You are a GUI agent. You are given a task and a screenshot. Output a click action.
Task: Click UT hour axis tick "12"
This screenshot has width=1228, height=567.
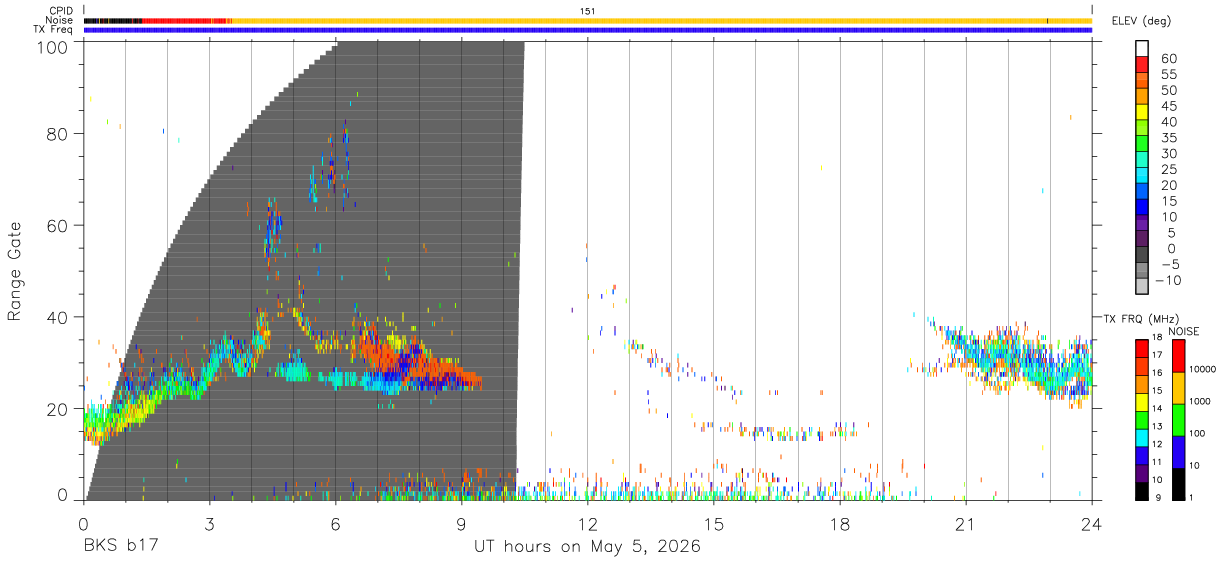coord(587,523)
